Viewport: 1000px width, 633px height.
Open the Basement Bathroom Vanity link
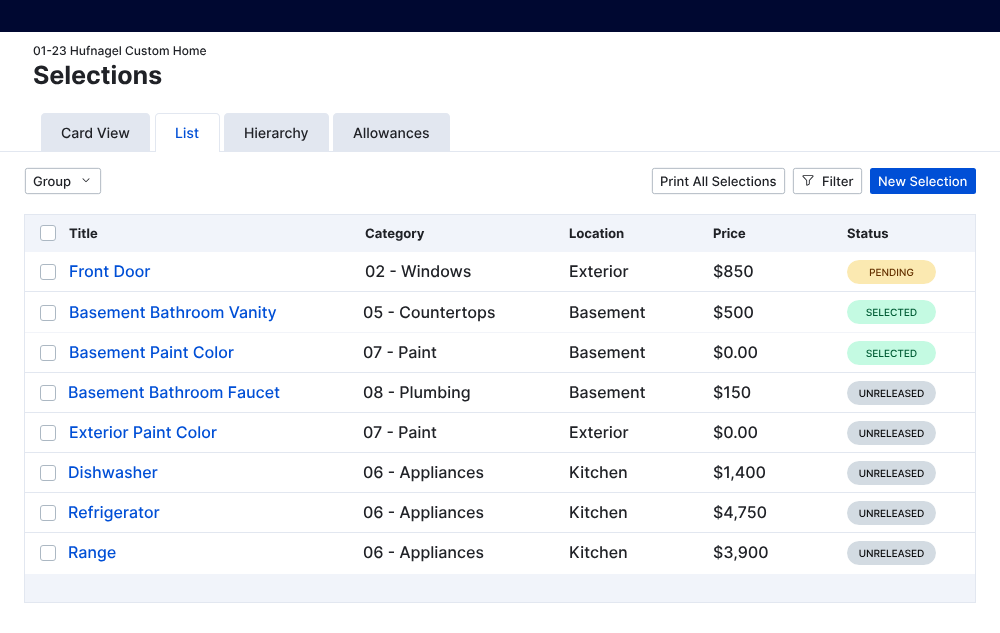[172, 312]
